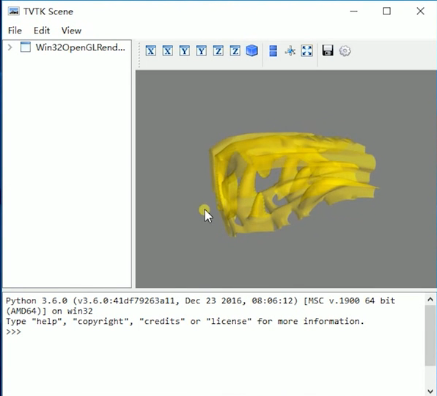The height and width of the screenshot is (396, 437).
Task: Open the Edit menu
Action: coord(42,31)
